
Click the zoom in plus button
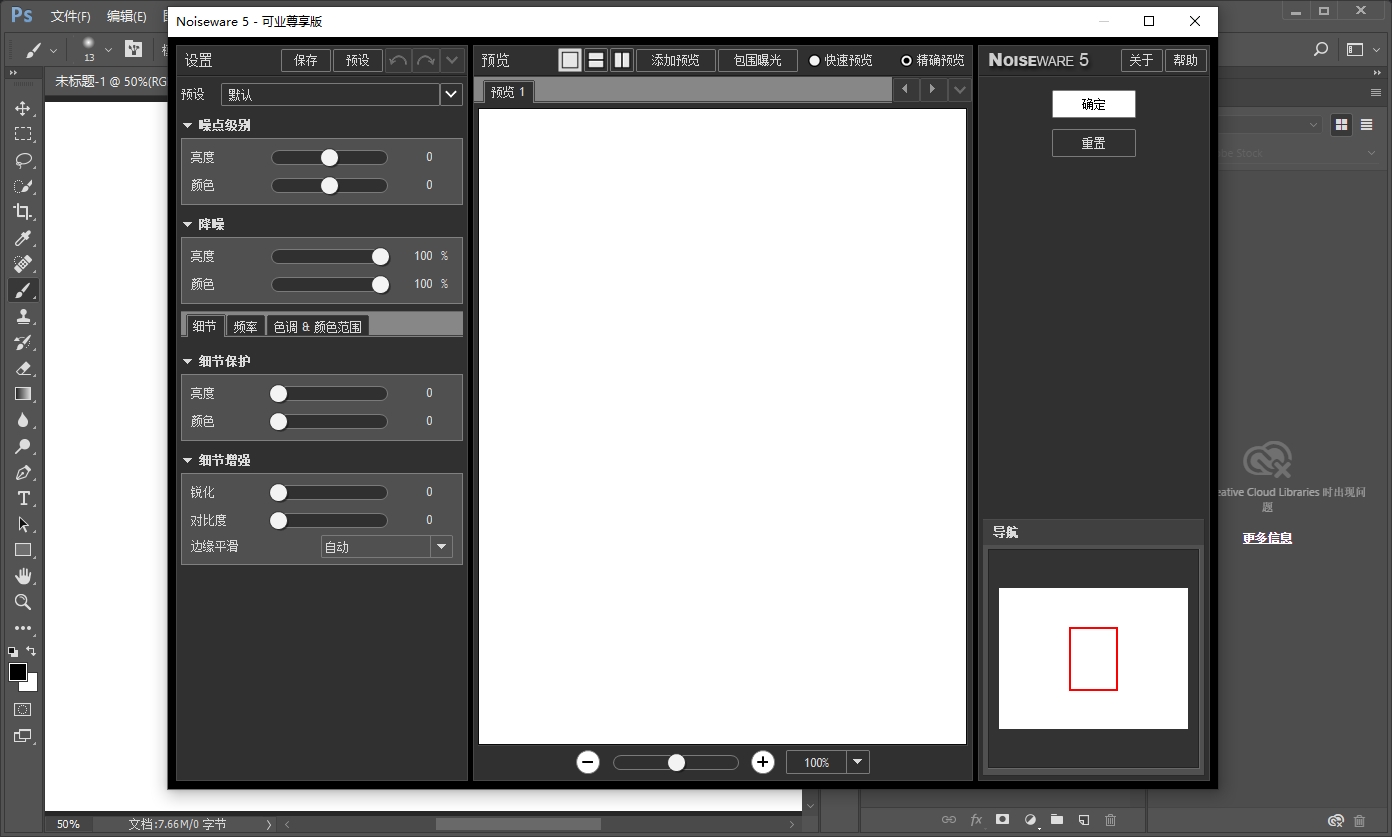(763, 763)
